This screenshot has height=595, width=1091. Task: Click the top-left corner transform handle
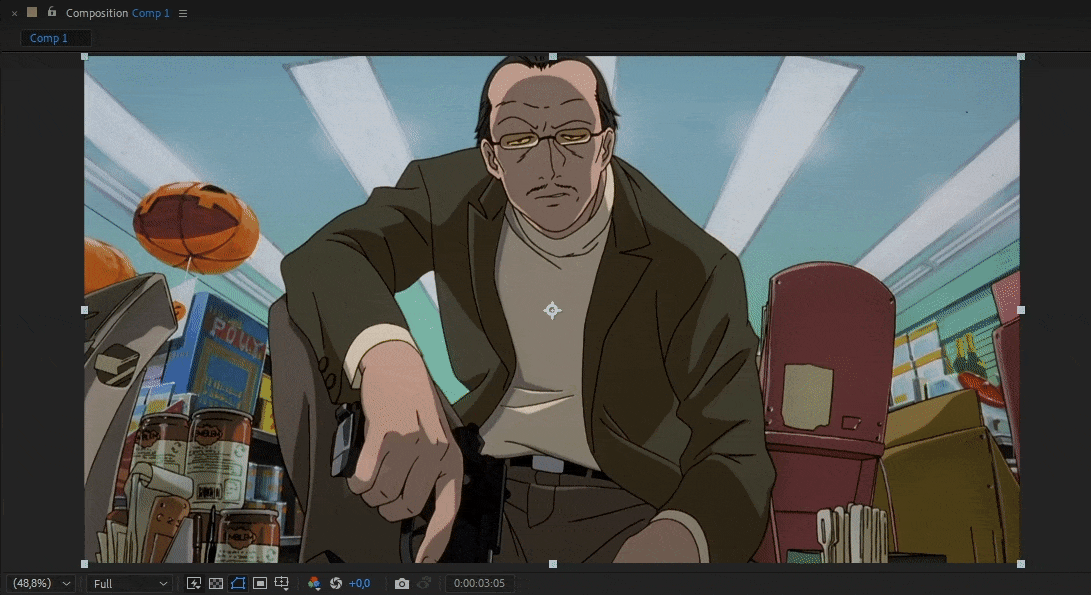(x=85, y=56)
